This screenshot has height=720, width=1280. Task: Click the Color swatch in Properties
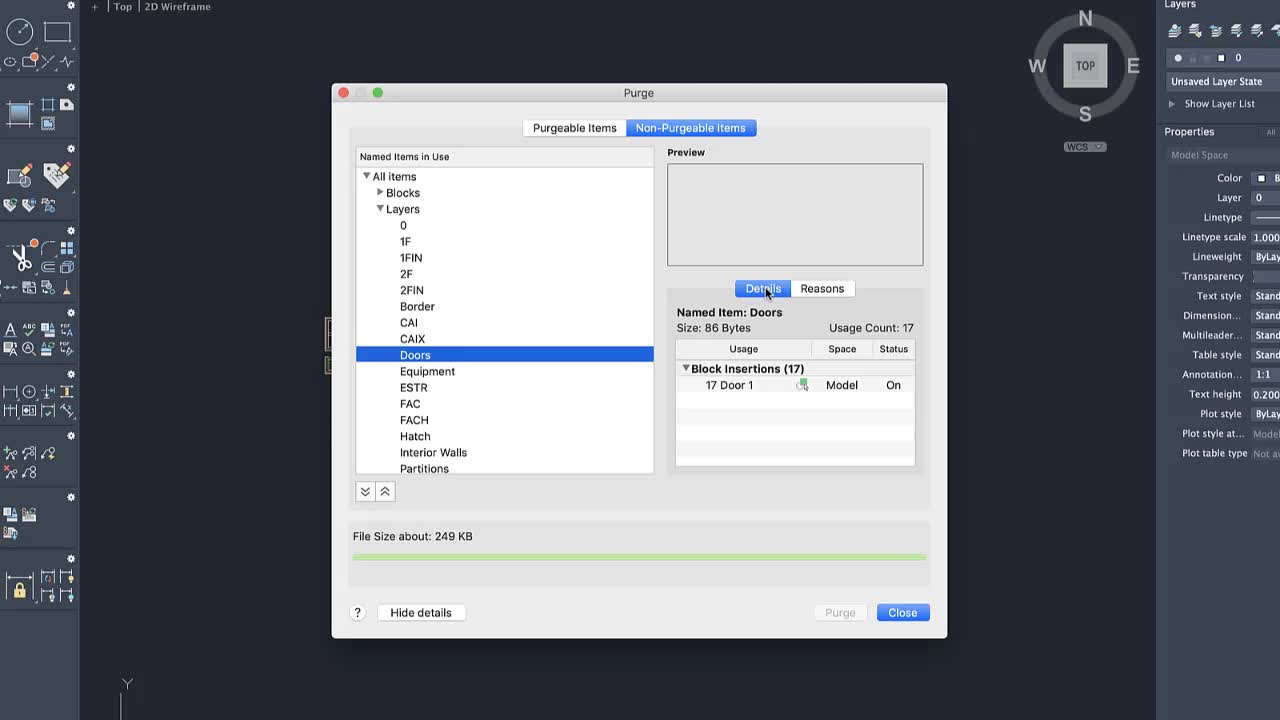1261,178
